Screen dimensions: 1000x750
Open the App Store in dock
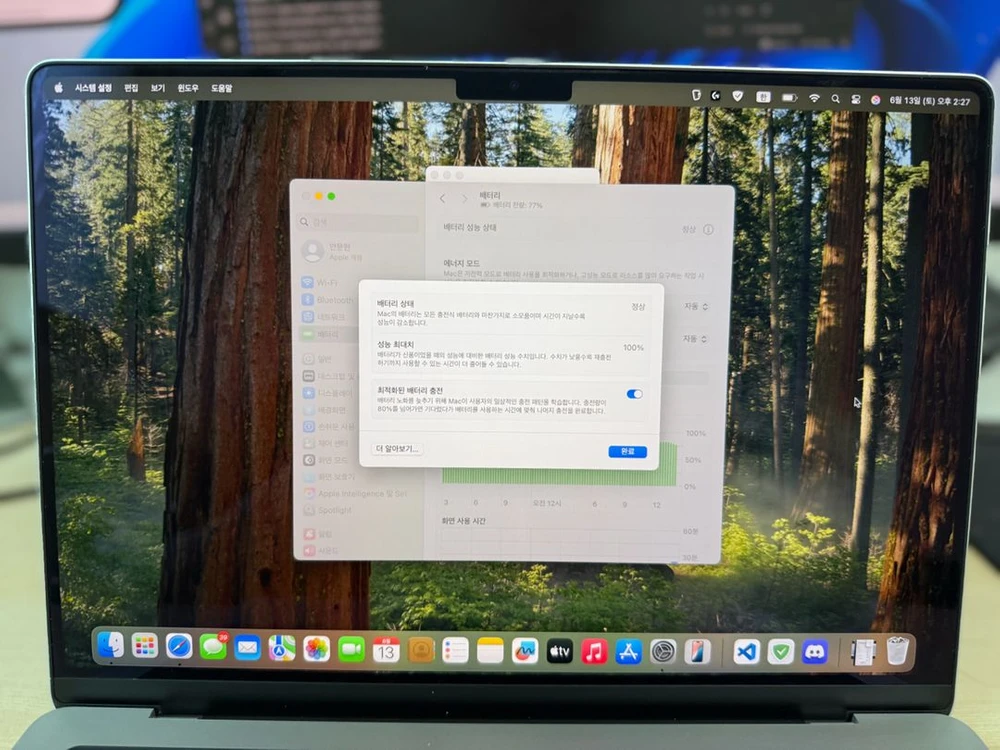[x=628, y=651]
